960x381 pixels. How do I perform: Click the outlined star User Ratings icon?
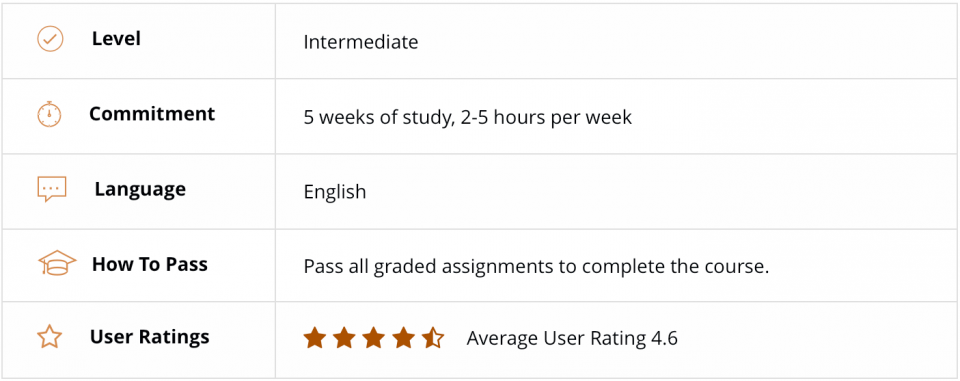click(x=50, y=337)
